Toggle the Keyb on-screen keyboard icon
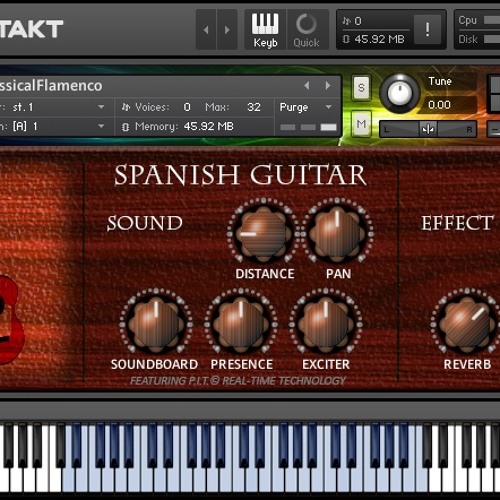Screen dimensions: 500x500 click(x=265, y=30)
